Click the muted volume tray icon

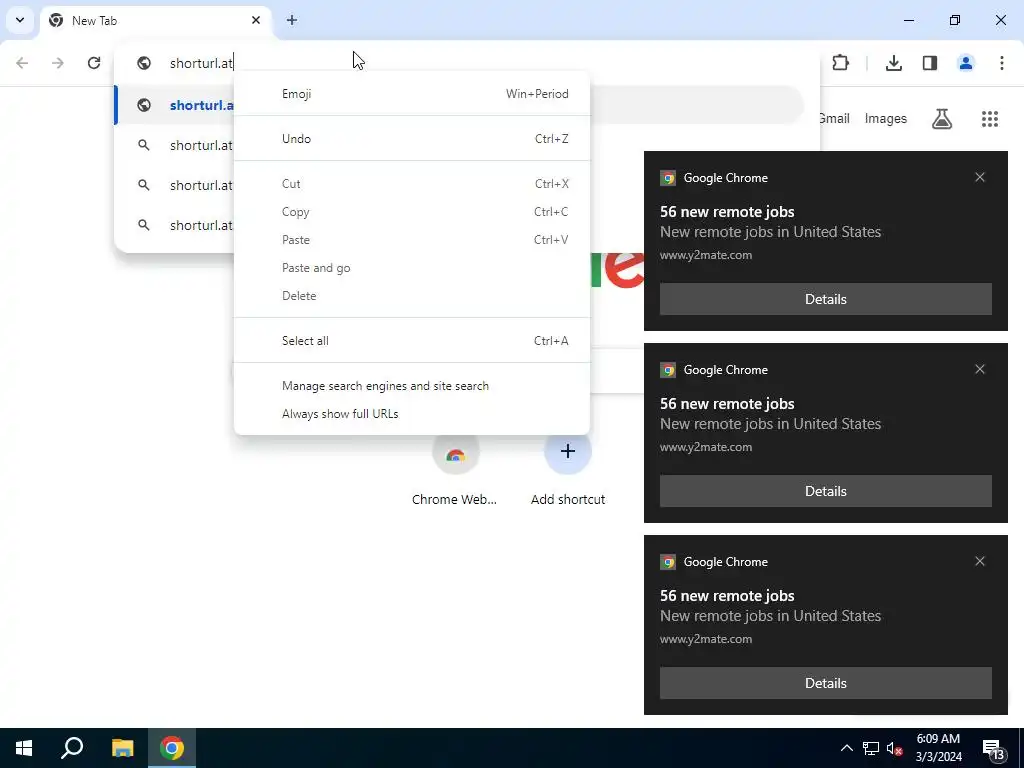click(x=895, y=748)
